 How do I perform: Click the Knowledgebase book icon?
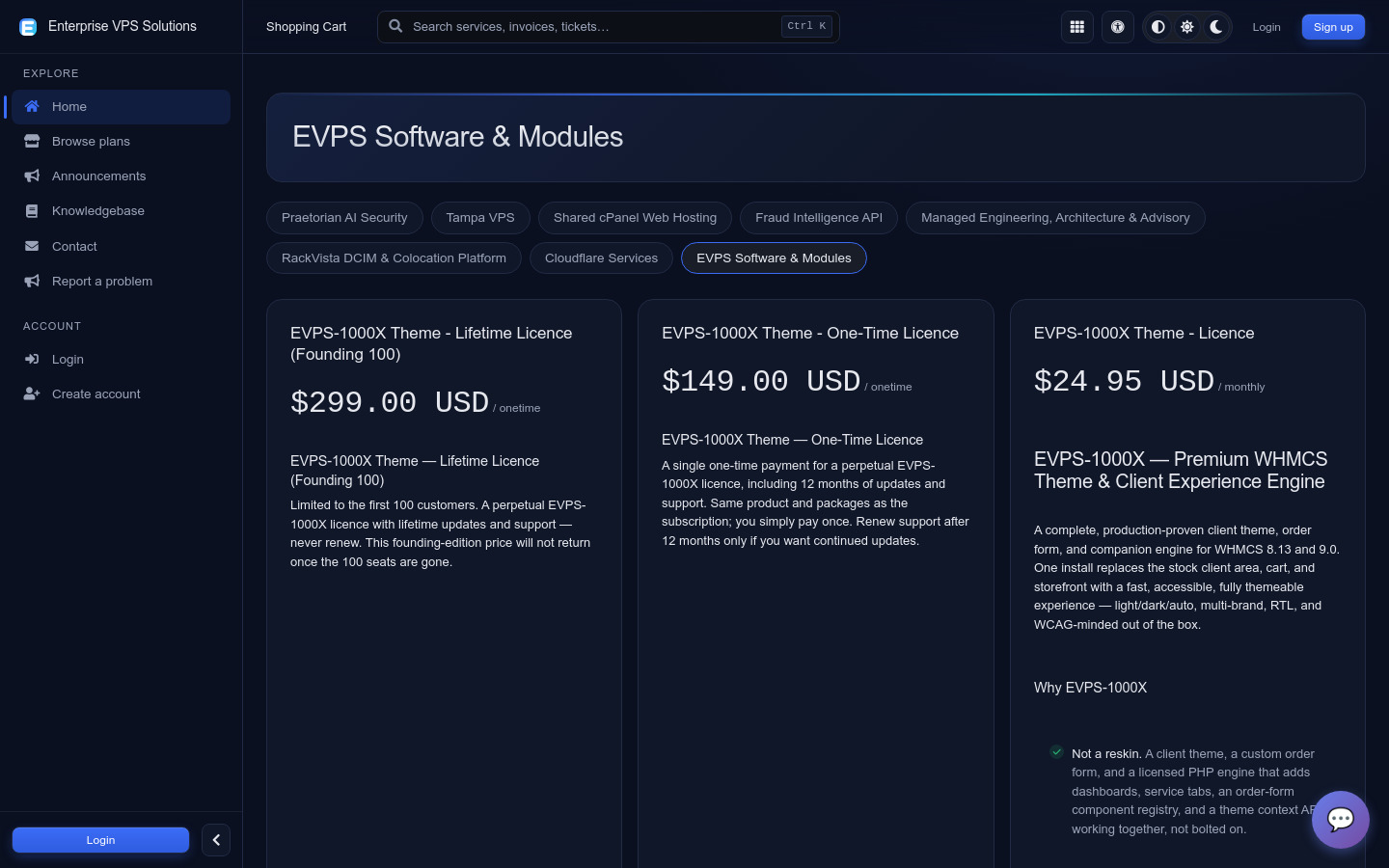coord(32,210)
